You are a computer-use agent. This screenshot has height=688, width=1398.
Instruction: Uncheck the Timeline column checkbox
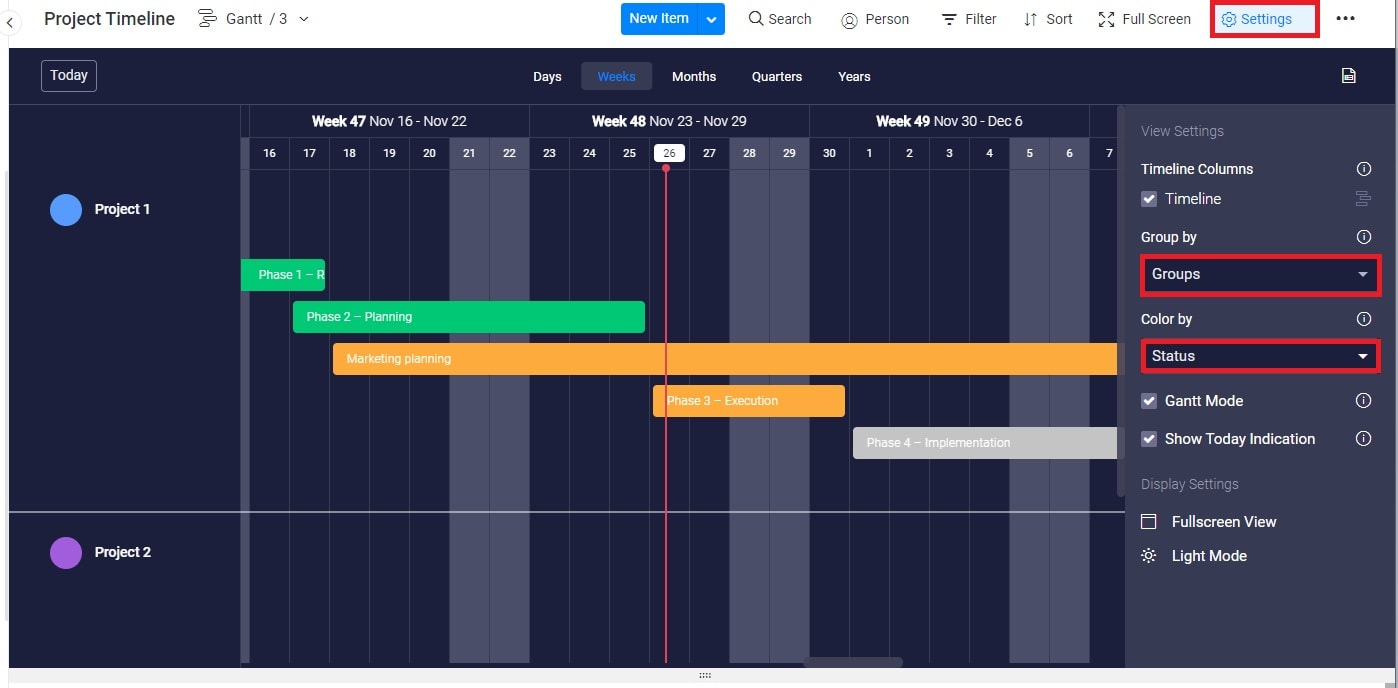click(1149, 199)
